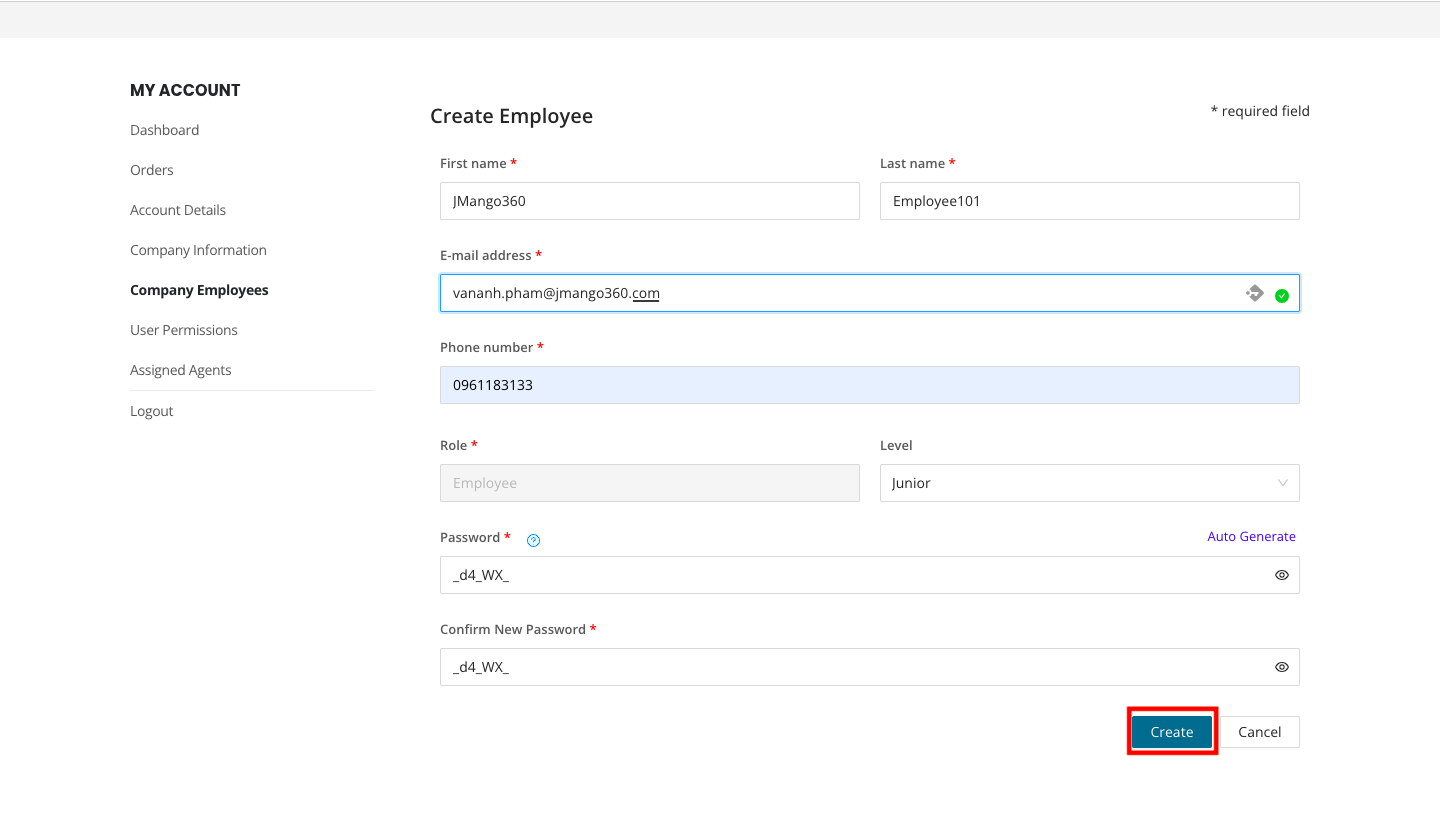Click the password help question mark icon
The height and width of the screenshot is (822, 1440).
[534, 540]
